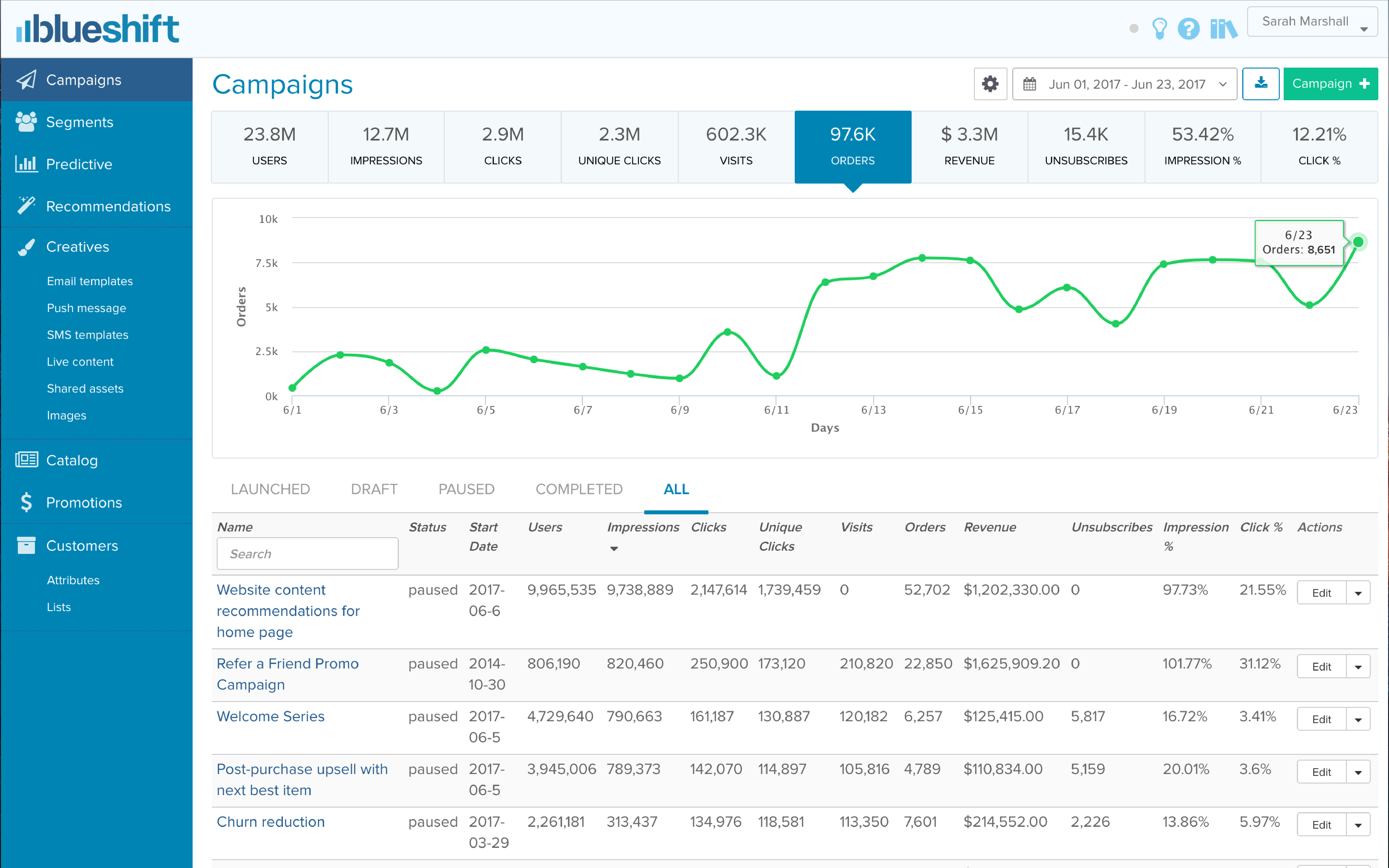Click the Predictive bar chart icon
The height and width of the screenshot is (868, 1389).
click(26, 164)
